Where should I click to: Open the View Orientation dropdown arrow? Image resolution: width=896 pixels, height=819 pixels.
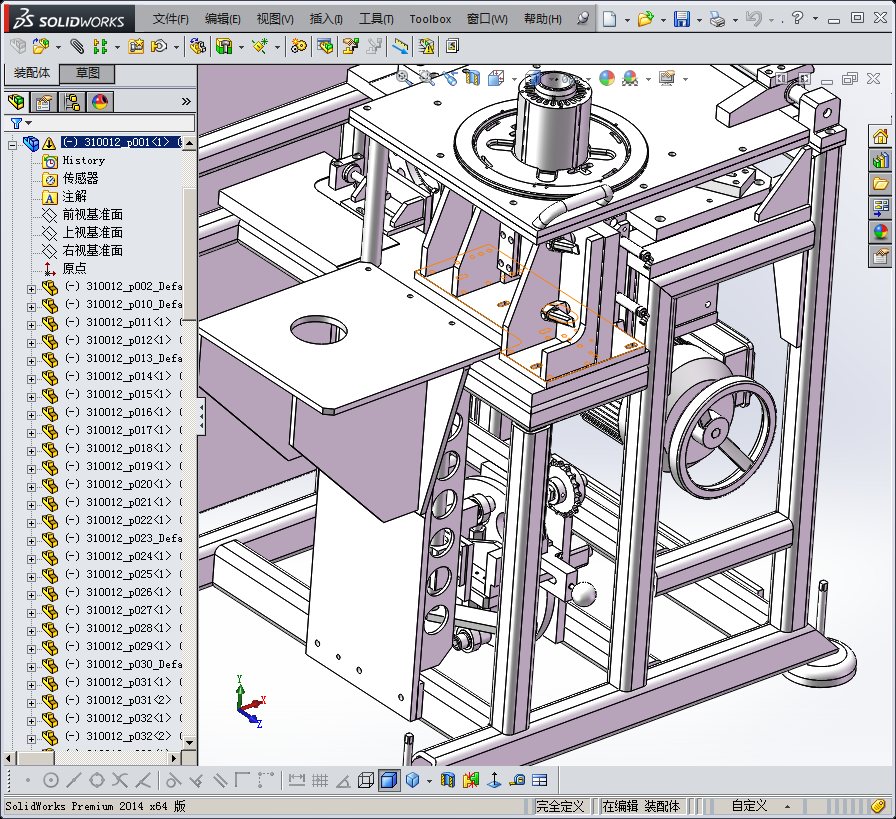coord(514,79)
